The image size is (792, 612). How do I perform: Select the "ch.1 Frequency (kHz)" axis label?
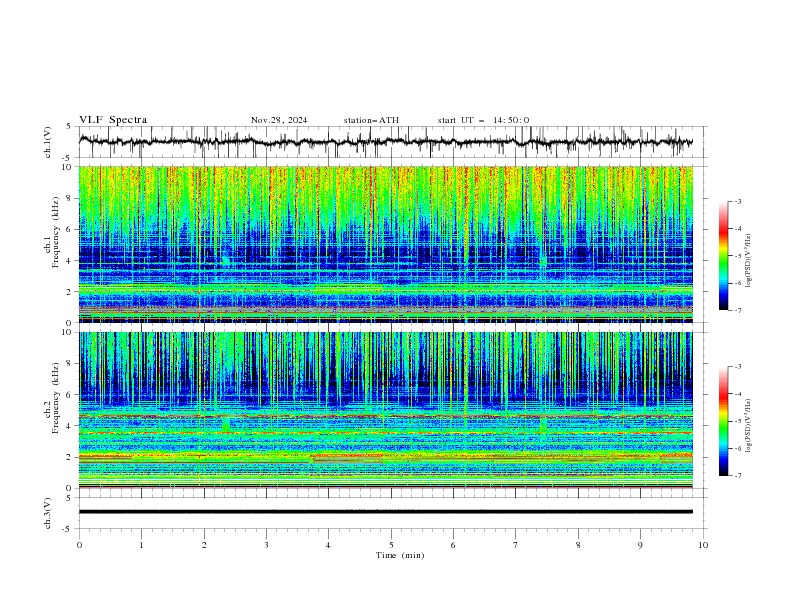[51, 232]
